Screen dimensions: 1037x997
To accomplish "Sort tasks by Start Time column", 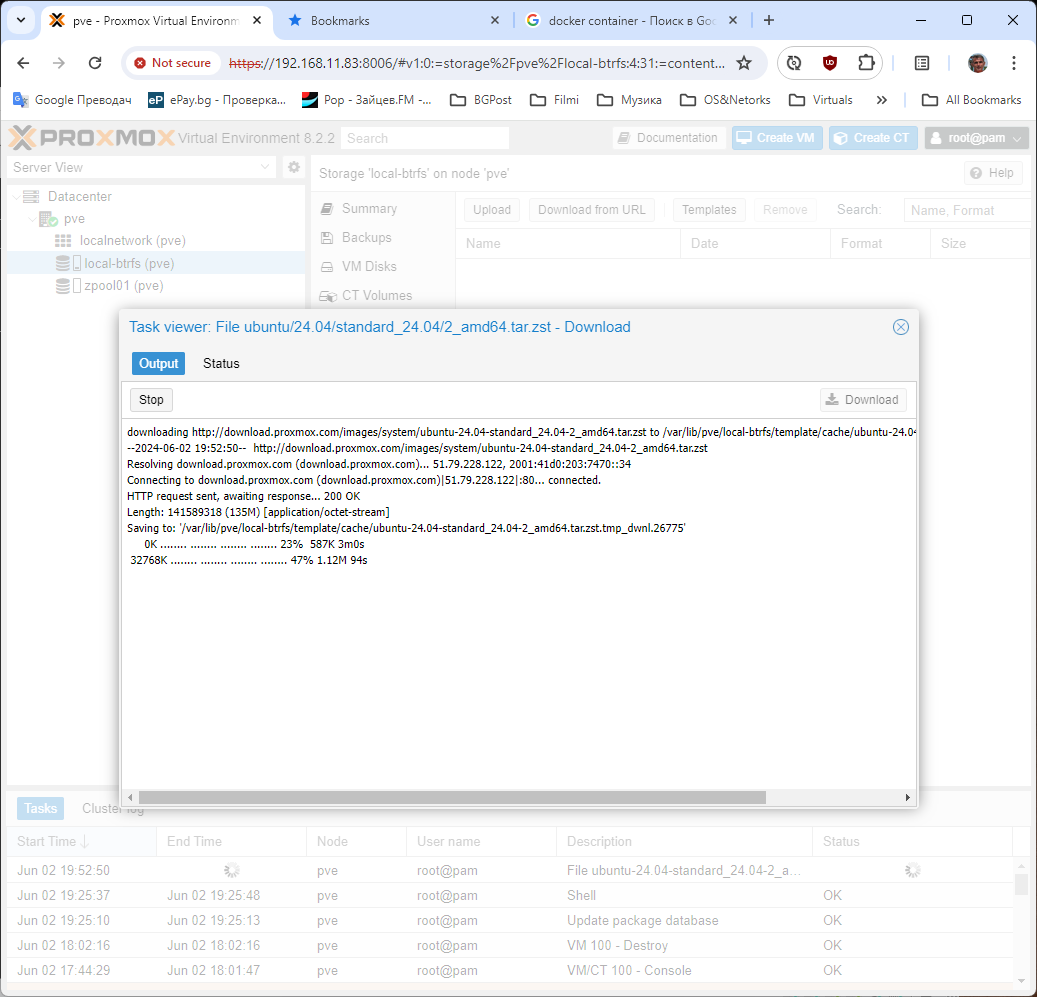I will point(81,842).
